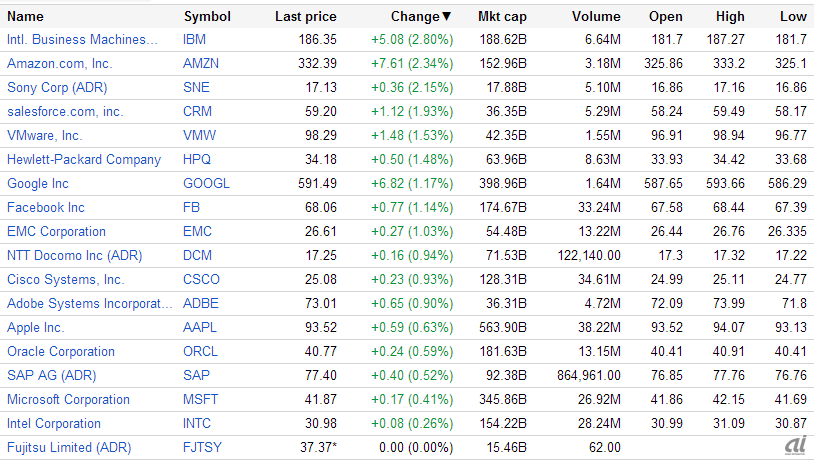Click the Open column header
The width and height of the screenshot is (814, 463).
(x=666, y=16)
